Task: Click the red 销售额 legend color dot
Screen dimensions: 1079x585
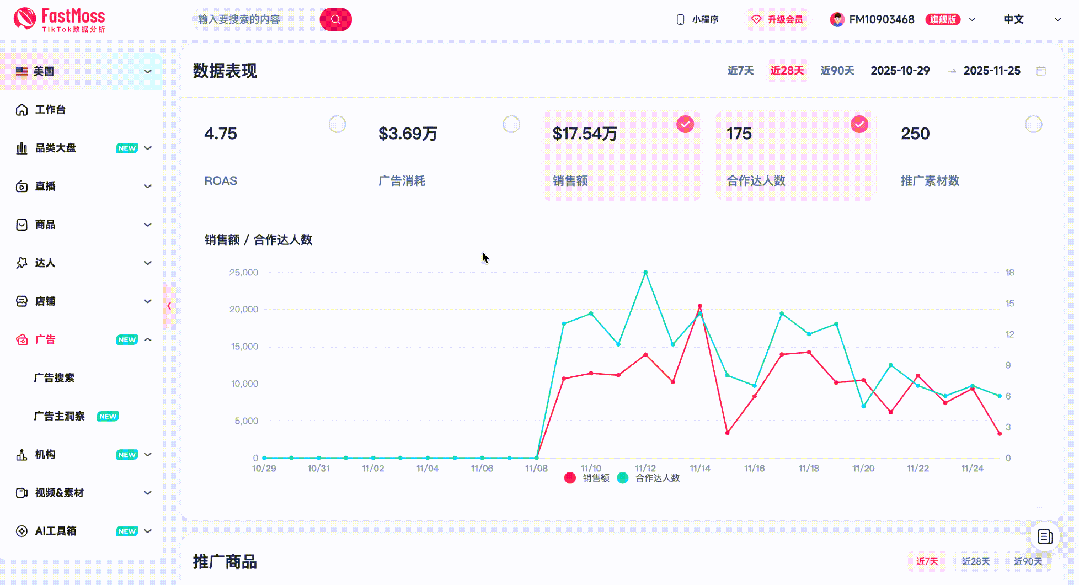Action: coord(569,477)
